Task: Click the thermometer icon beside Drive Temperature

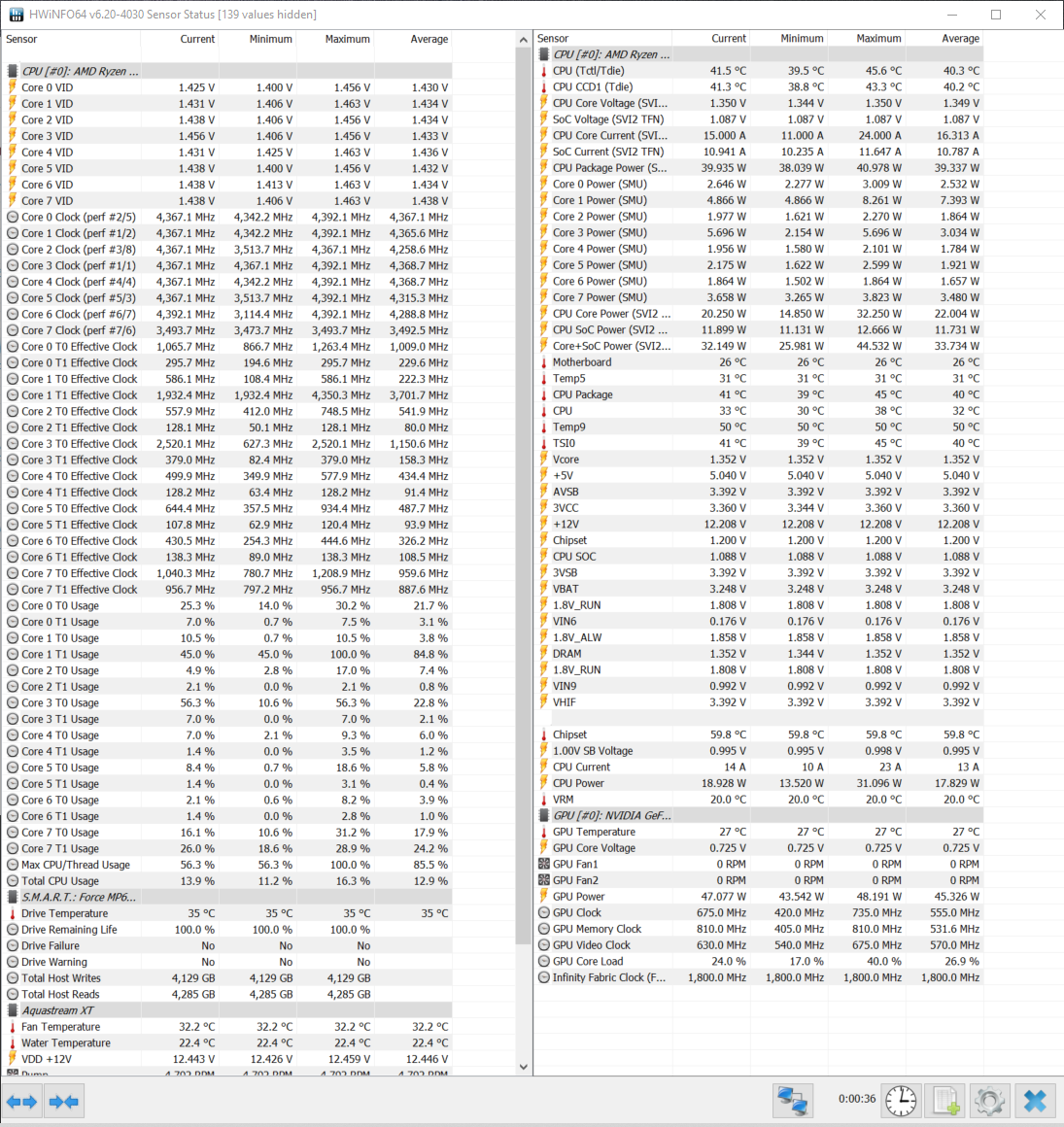Action: [x=13, y=913]
